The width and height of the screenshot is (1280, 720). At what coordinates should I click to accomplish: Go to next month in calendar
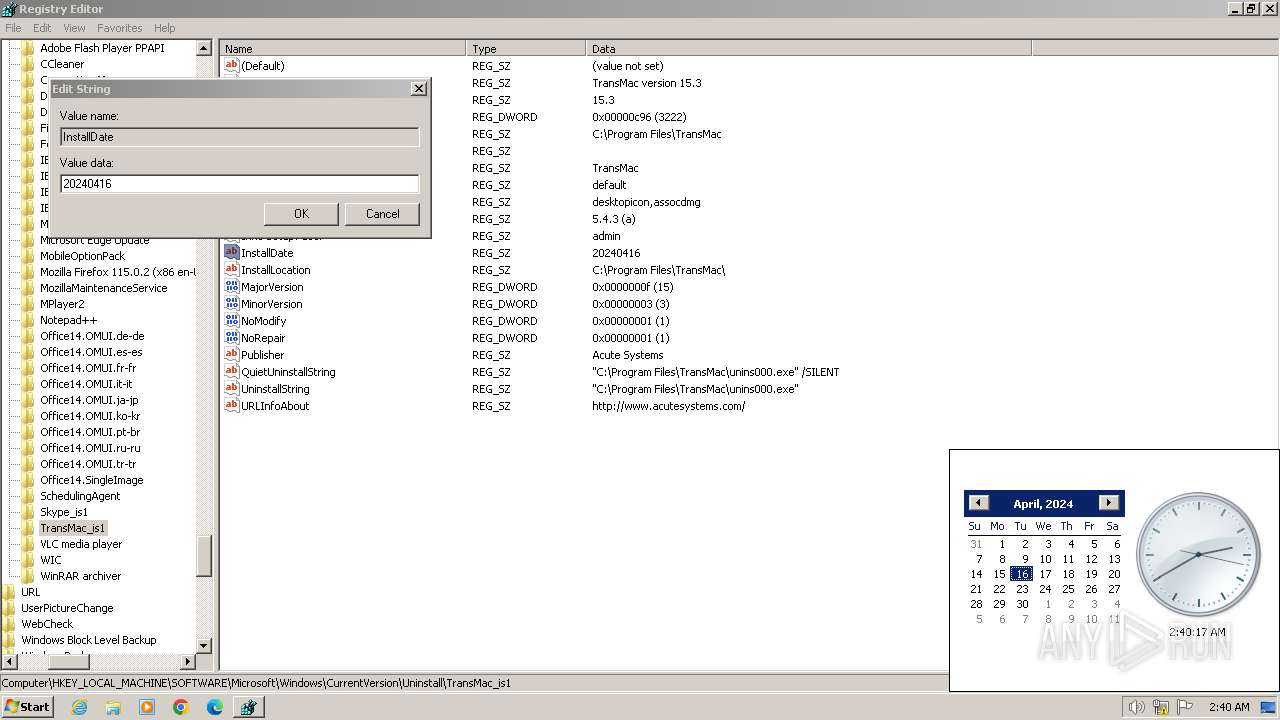click(x=1108, y=503)
